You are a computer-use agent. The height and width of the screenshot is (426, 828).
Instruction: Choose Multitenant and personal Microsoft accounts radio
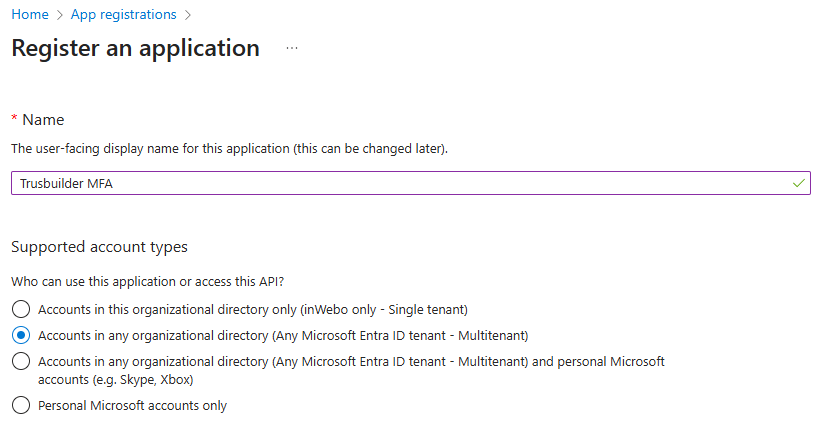coord(20,361)
